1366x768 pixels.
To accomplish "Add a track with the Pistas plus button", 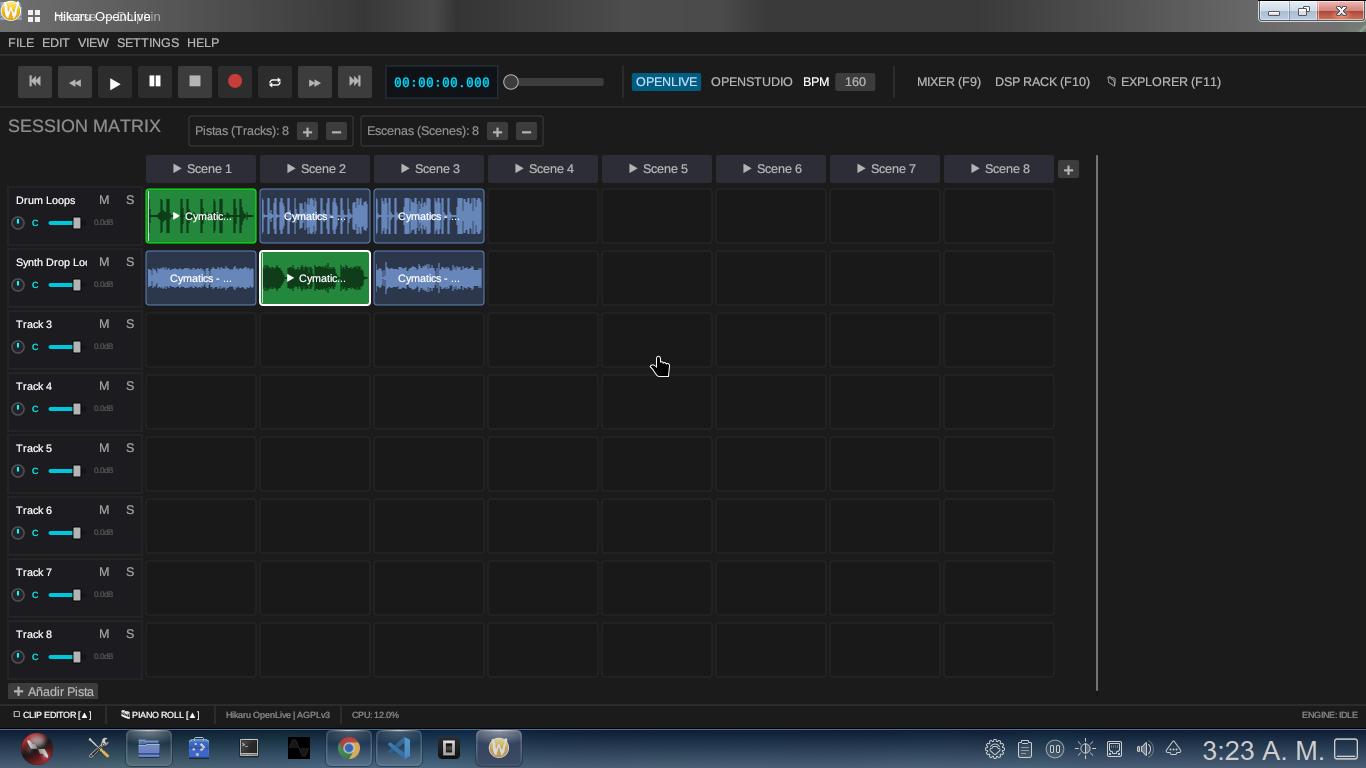I will pos(308,131).
